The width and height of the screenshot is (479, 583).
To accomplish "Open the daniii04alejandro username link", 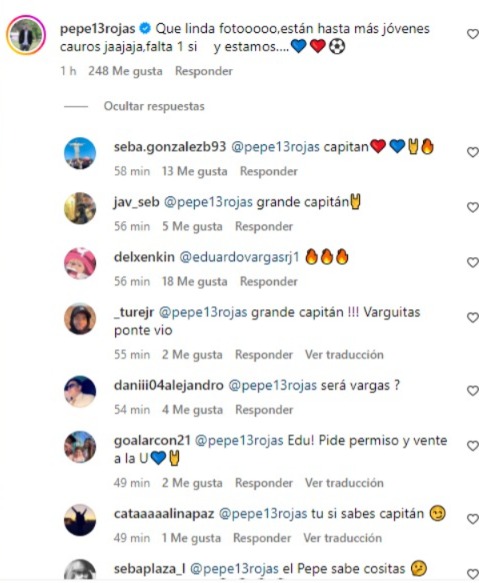I will pos(168,386).
